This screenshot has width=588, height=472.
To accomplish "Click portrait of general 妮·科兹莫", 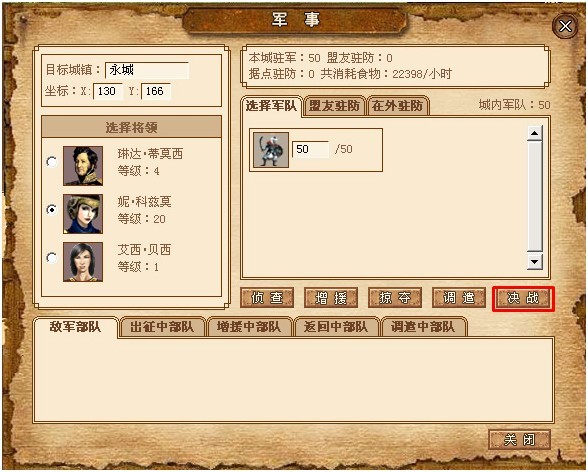I will [83, 214].
